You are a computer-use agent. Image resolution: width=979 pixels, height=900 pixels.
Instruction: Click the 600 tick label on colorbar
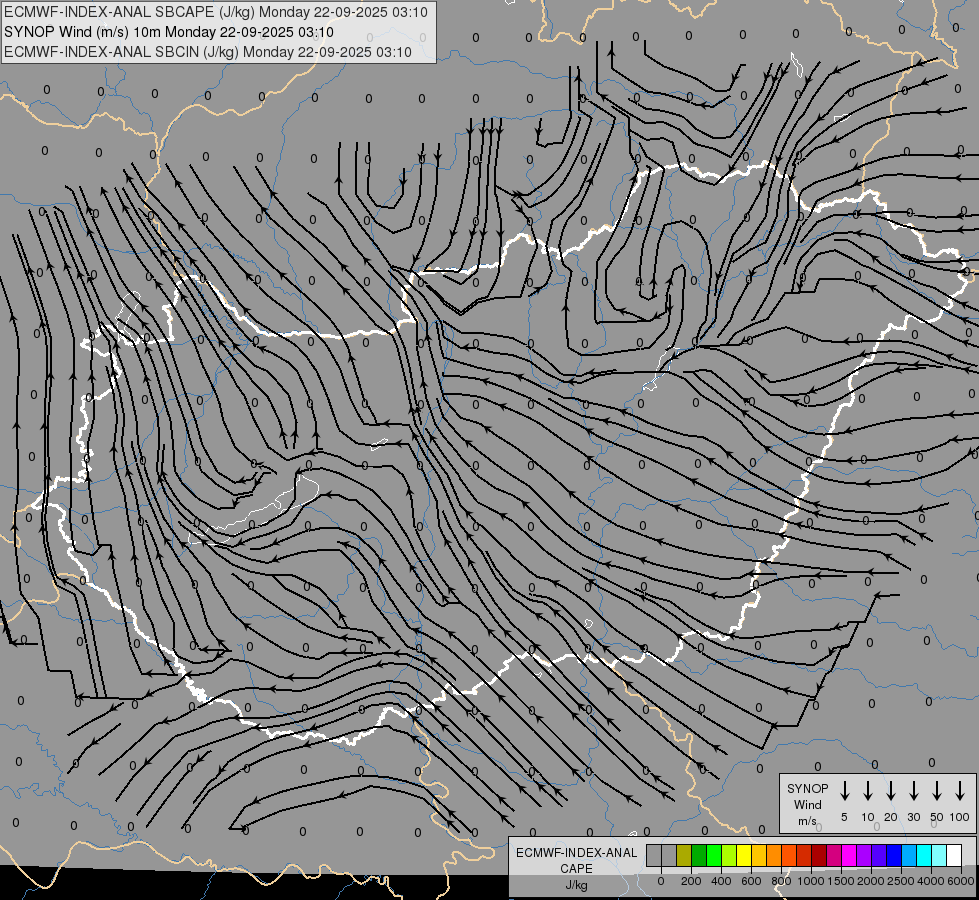click(x=751, y=881)
